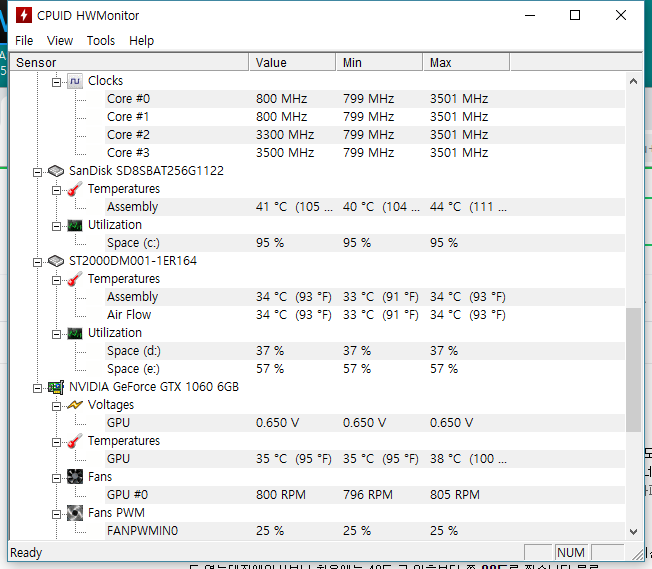Click the thermometer icon under SanDisk drive

pyautogui.click(x=75, y=189)
